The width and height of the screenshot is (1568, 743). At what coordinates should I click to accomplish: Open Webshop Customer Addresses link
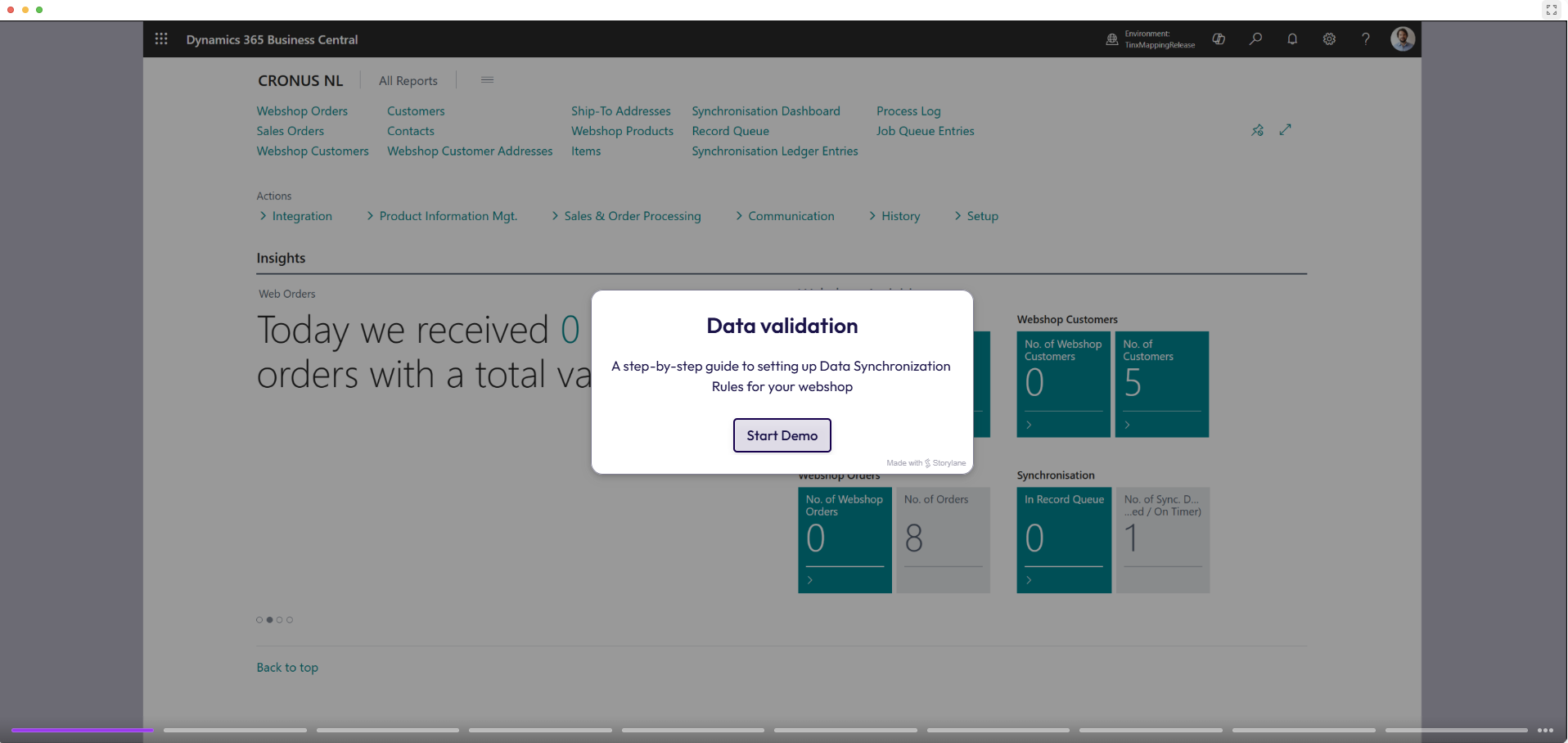470,151
